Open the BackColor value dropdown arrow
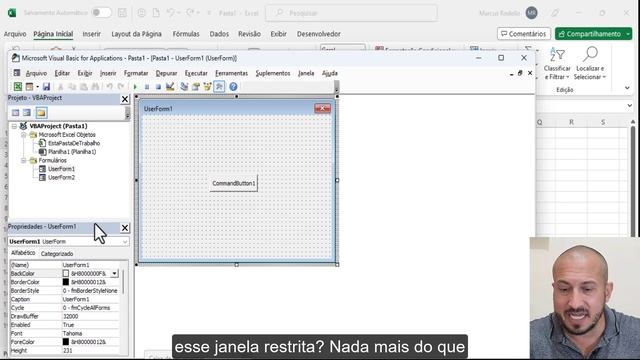Screen dimensions: 640x360 click(x=114, y=273)
